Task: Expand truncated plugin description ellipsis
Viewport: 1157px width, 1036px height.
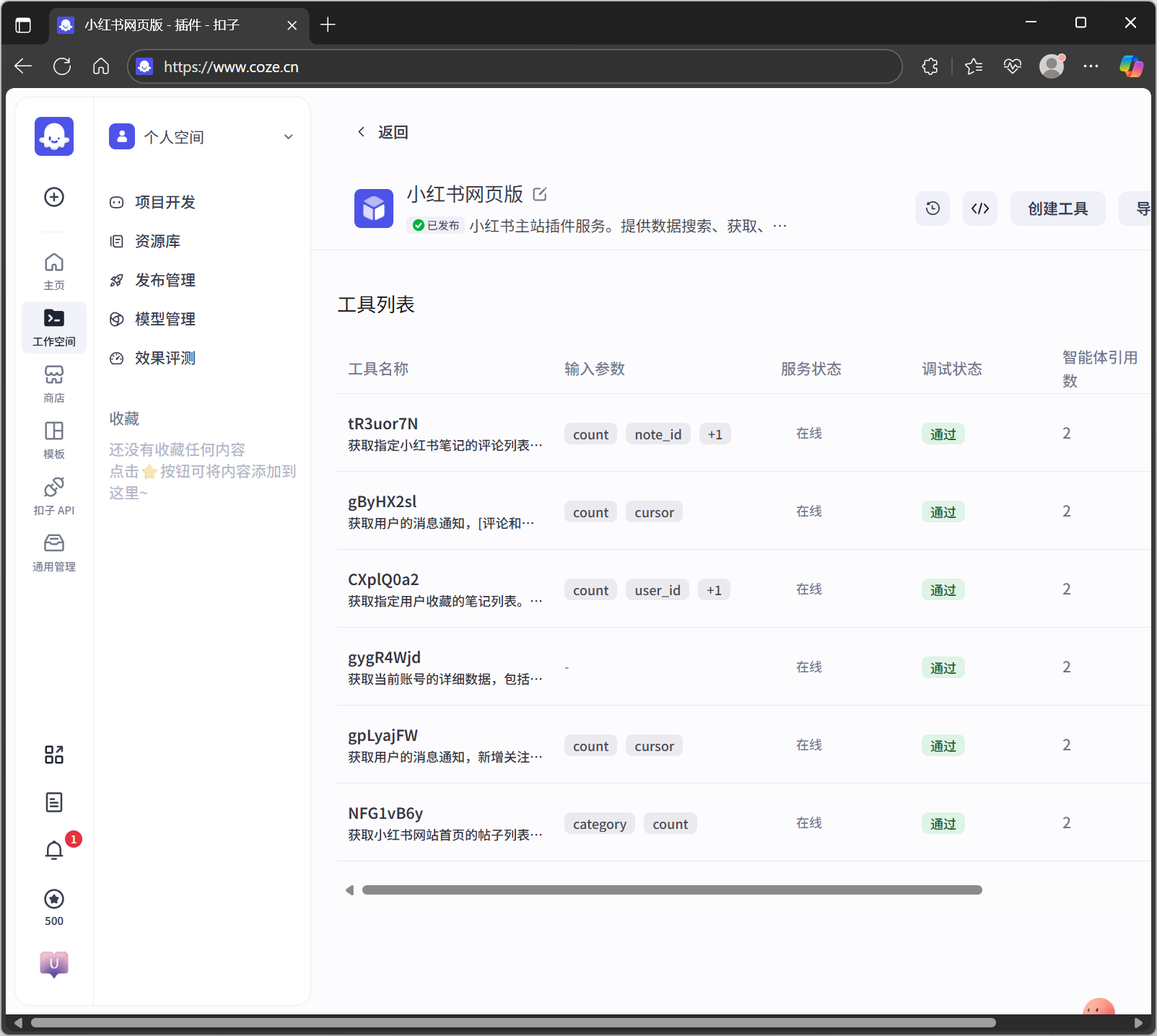Action: coord(780,227)
